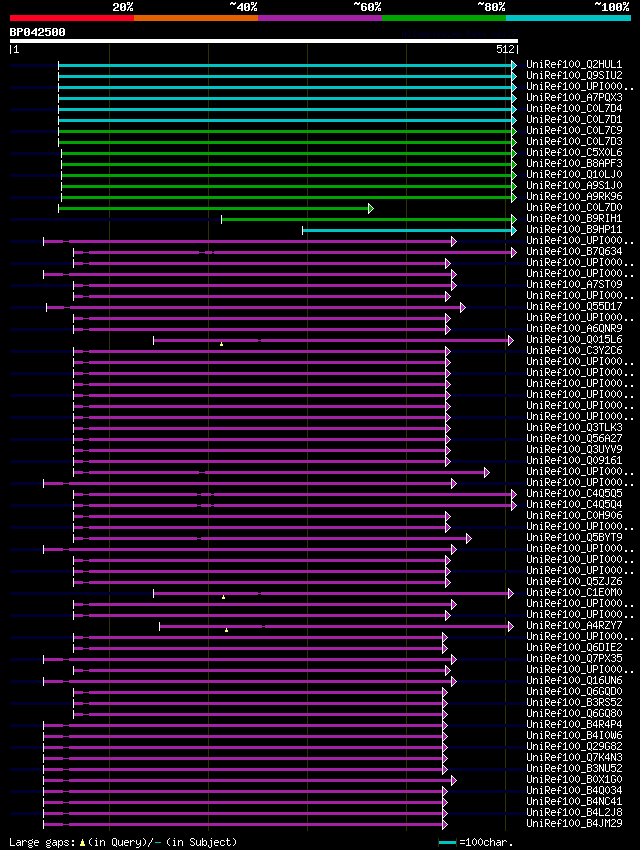Click the white query sequence bar
640x850 pixels.
(x=264, y=41)
